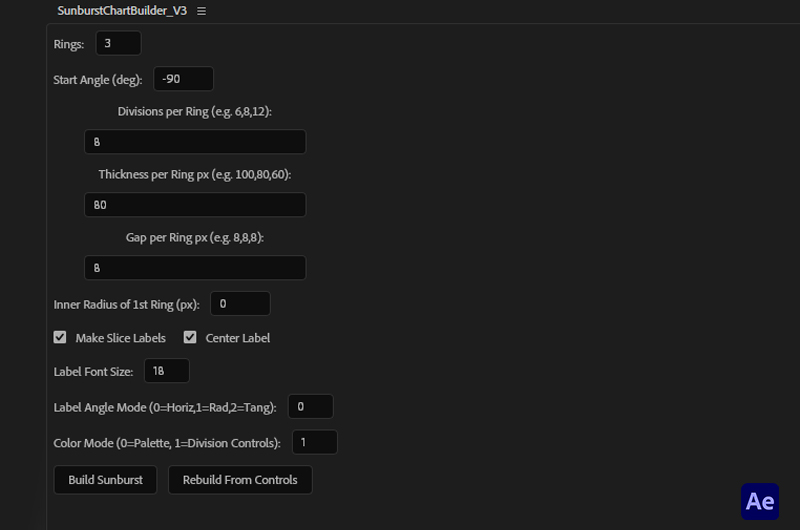Click the Start Angle value field
Image resolution: width=800 pixels, height=530 pixels.
183,79
